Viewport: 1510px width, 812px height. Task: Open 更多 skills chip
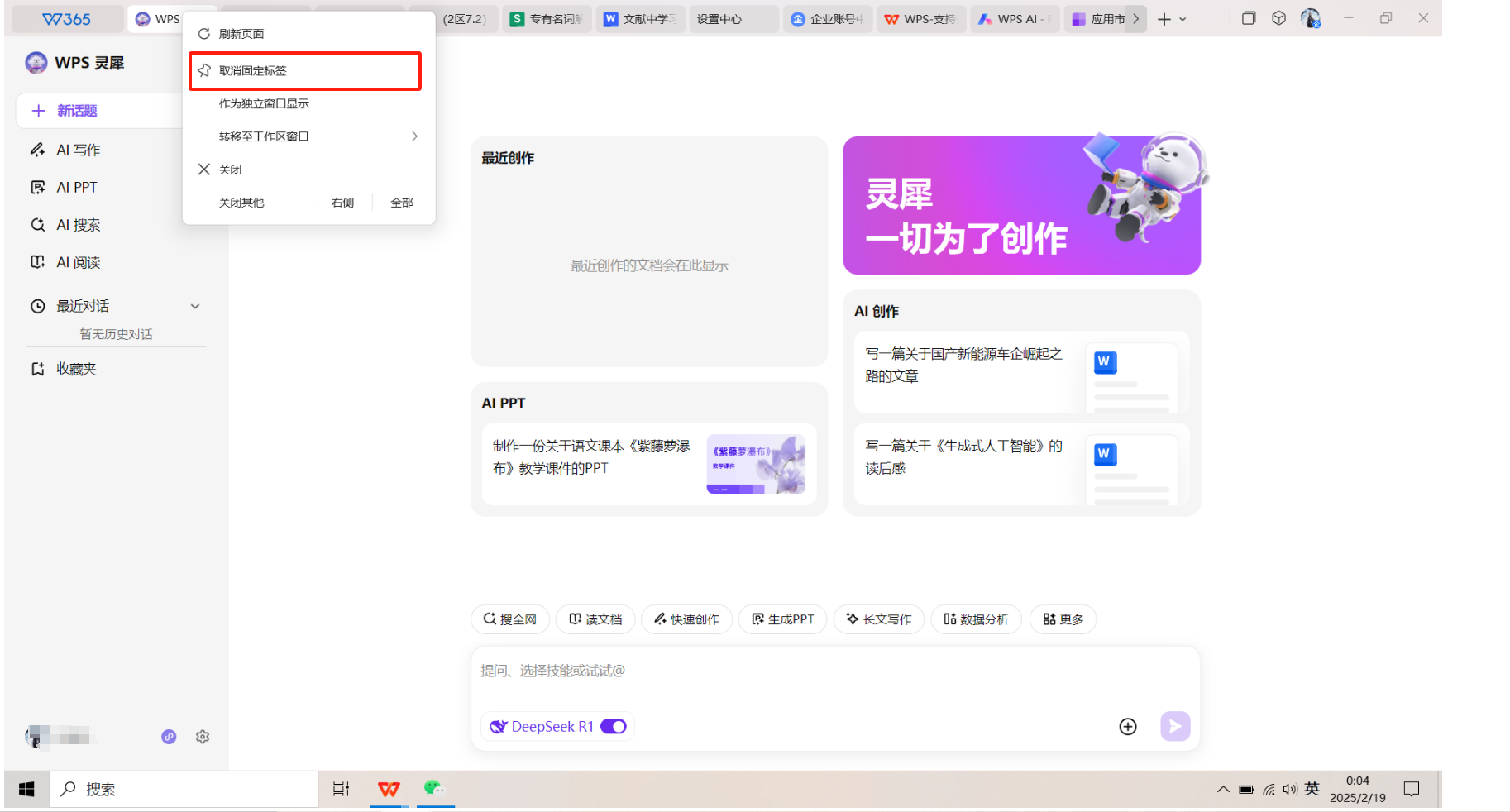point(1063,619)
